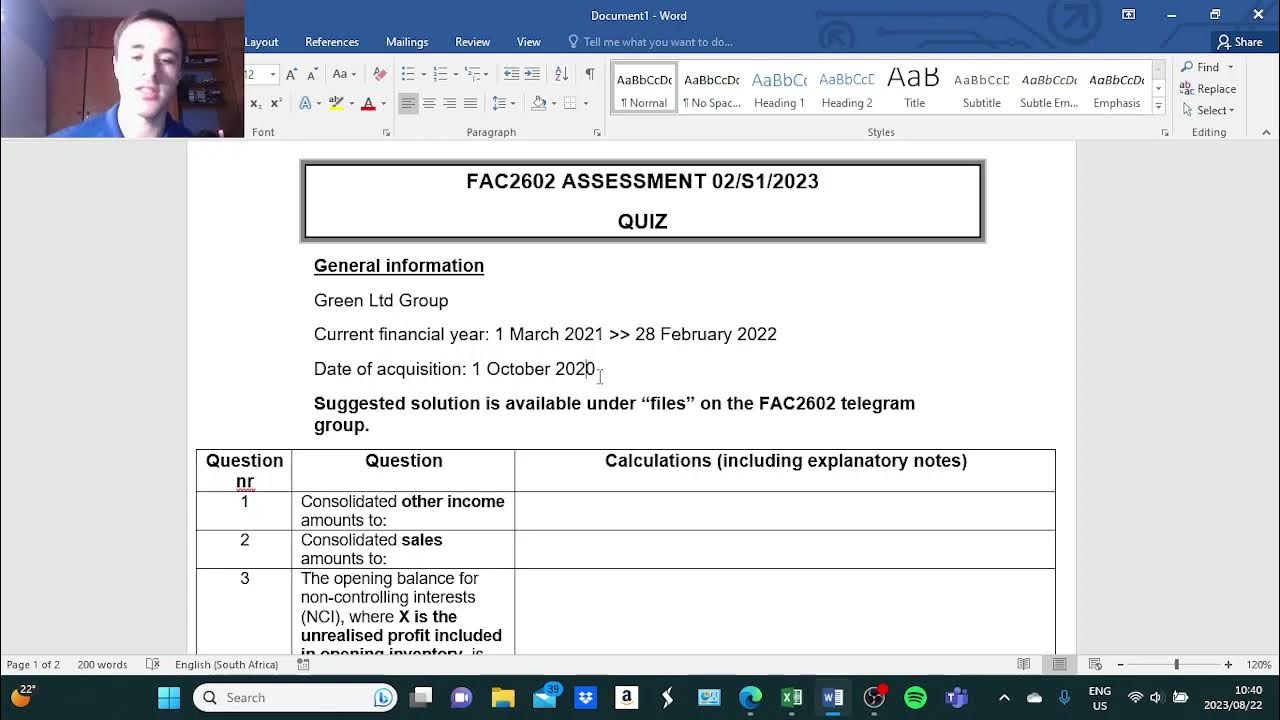Apply the Subtitle style
This screenshot has height=720, width=1280.
click(x=982, y=88)
